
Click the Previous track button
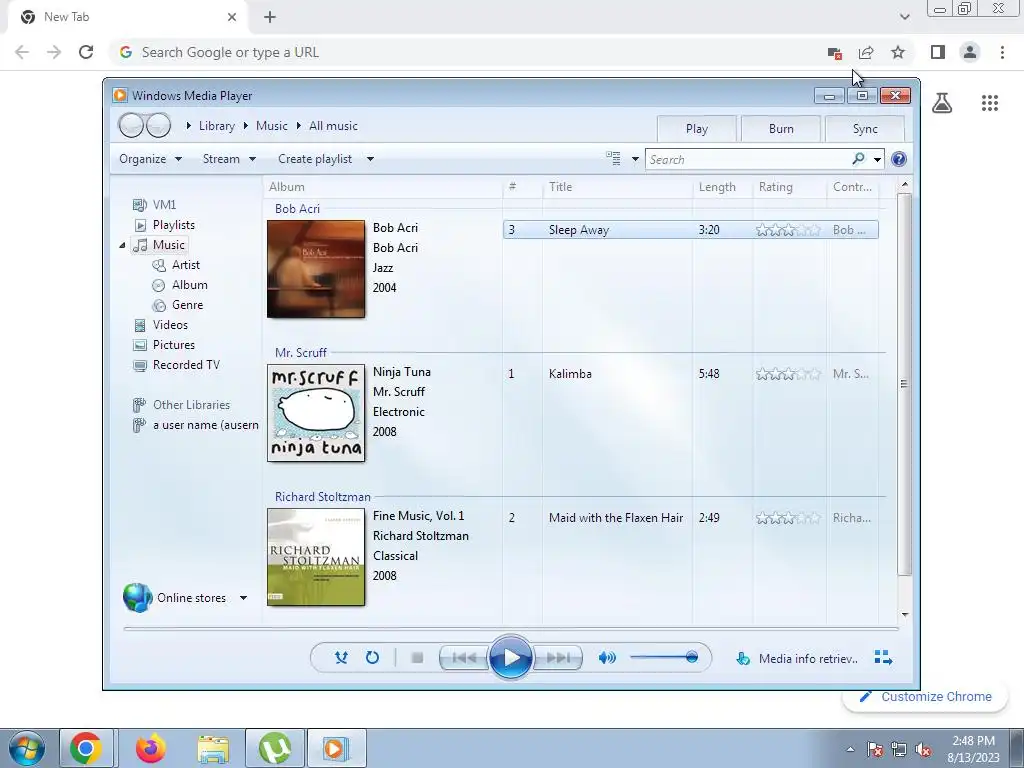click(464, 658)
